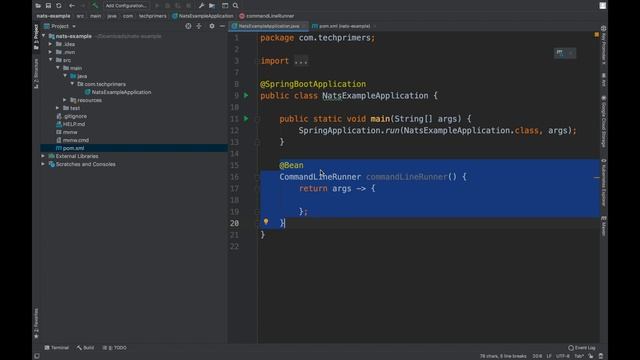Click the Open folder toolbar icon
This screenshot has width=640, height=360.
(x=38, y=6)
